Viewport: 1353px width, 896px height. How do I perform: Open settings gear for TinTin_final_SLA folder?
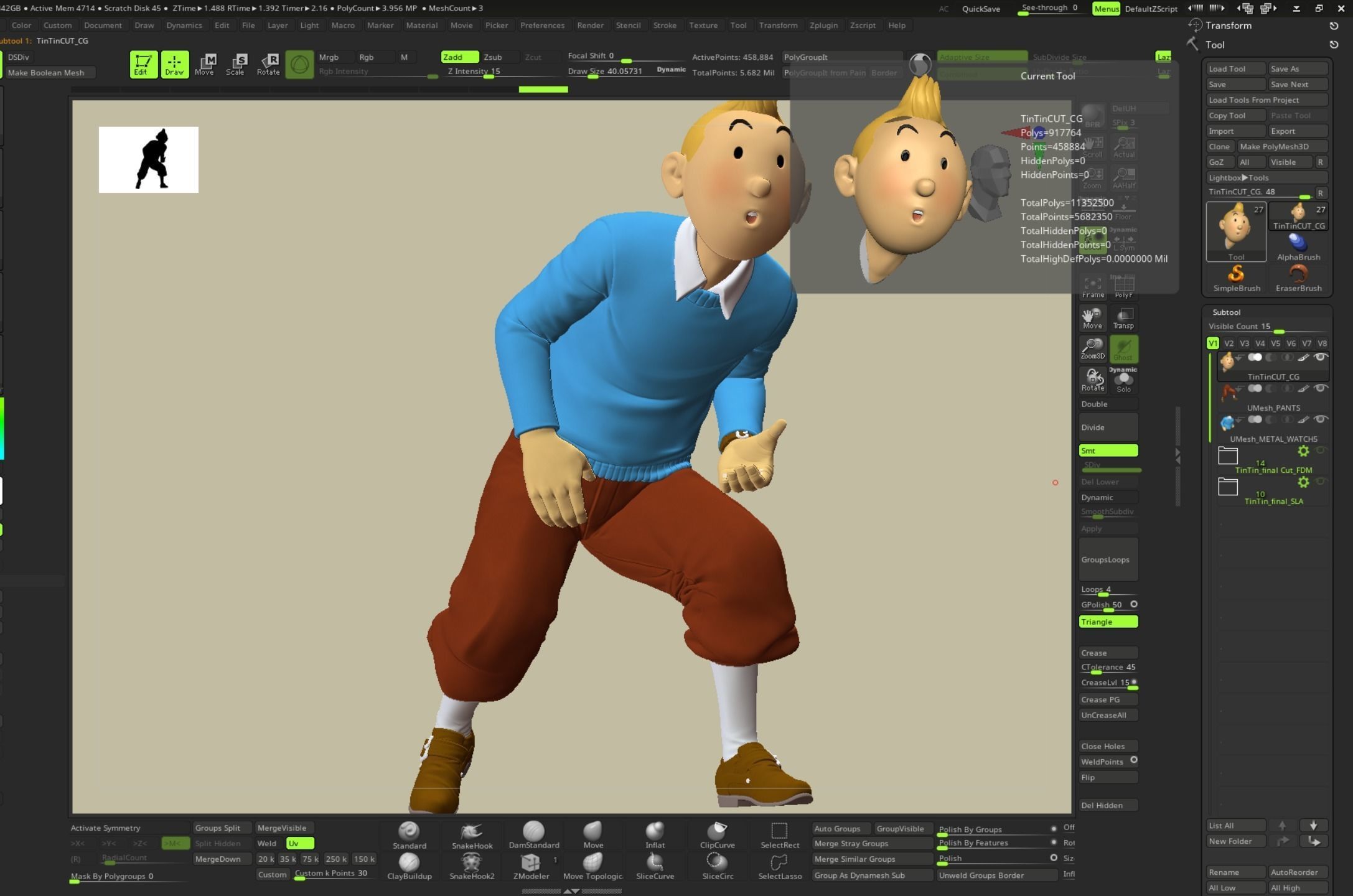coord(1303,482)
